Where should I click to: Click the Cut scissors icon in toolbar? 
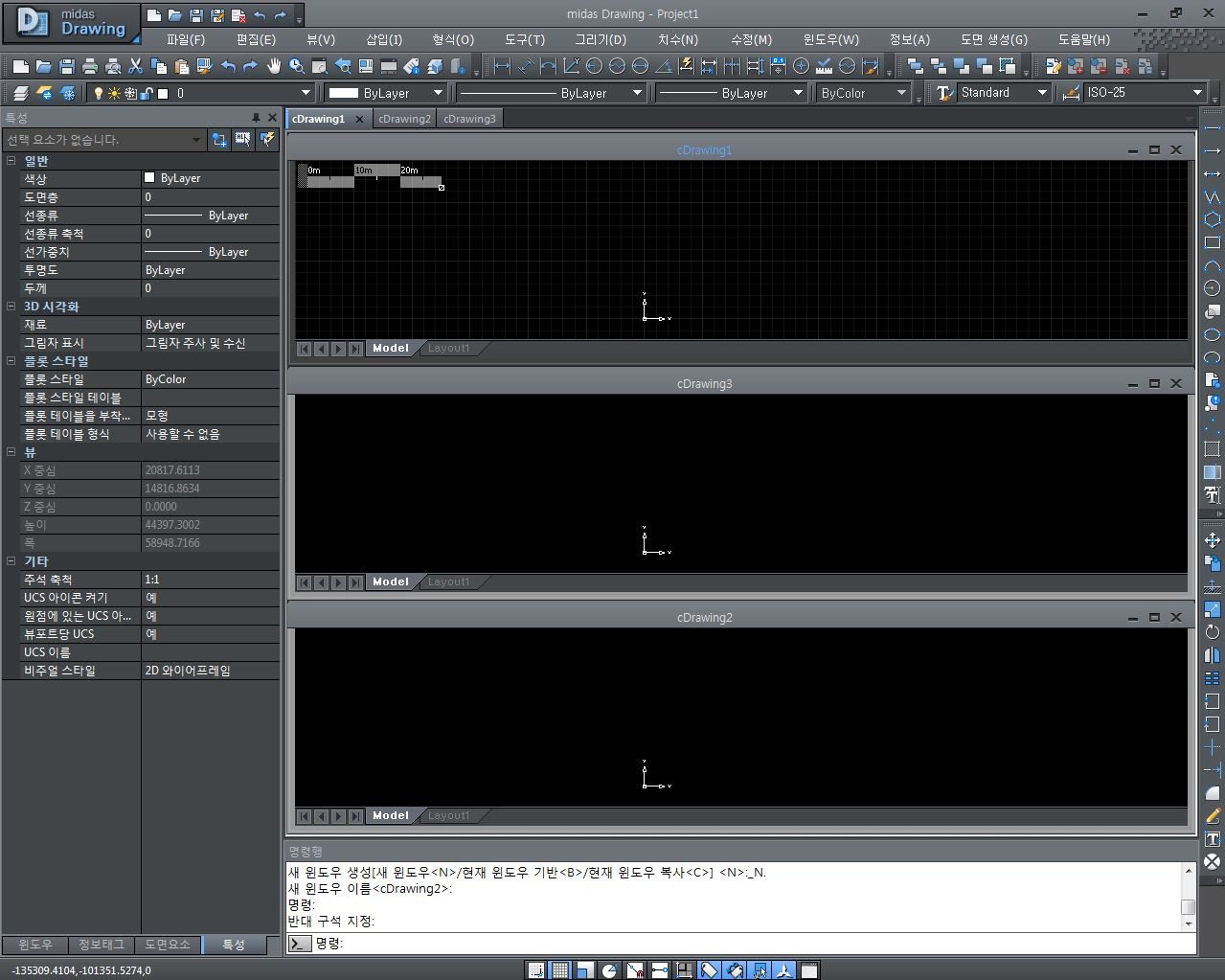pyautogui.click(x=136, y=66)
